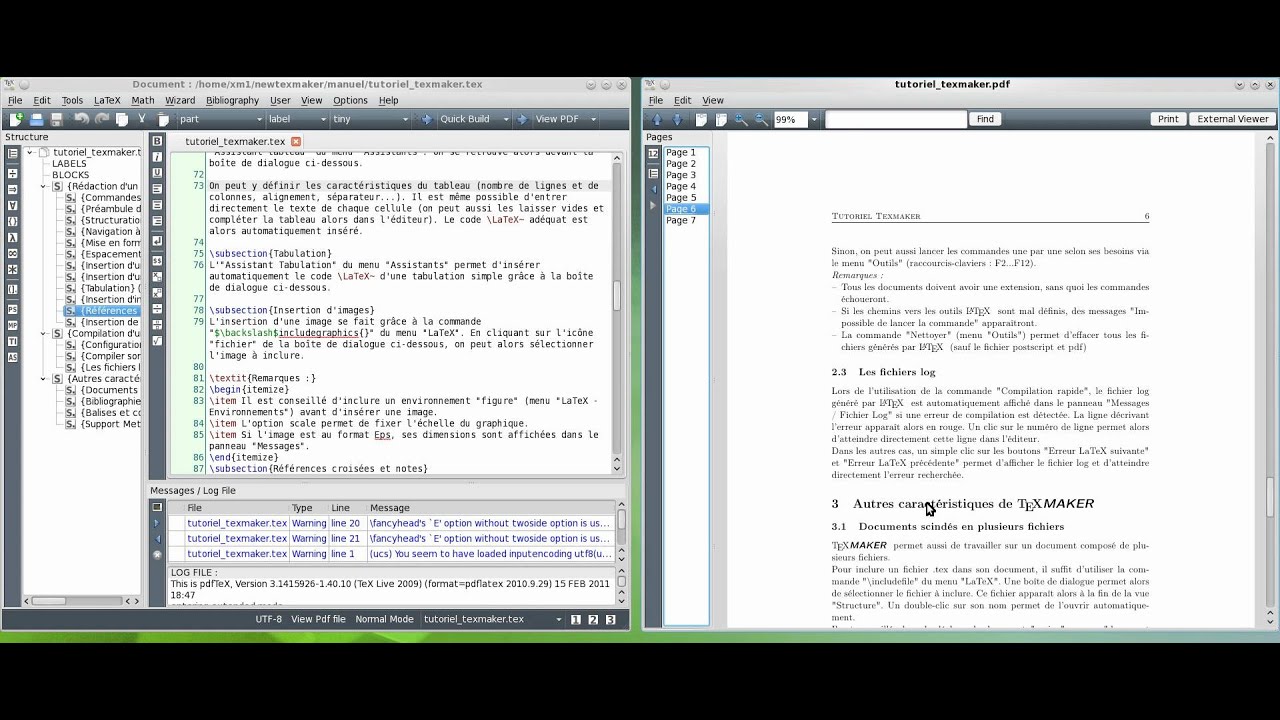Open the PS Pstricks commands panel icon
This screenshot has width=1280, height=720.
(12, 307)
